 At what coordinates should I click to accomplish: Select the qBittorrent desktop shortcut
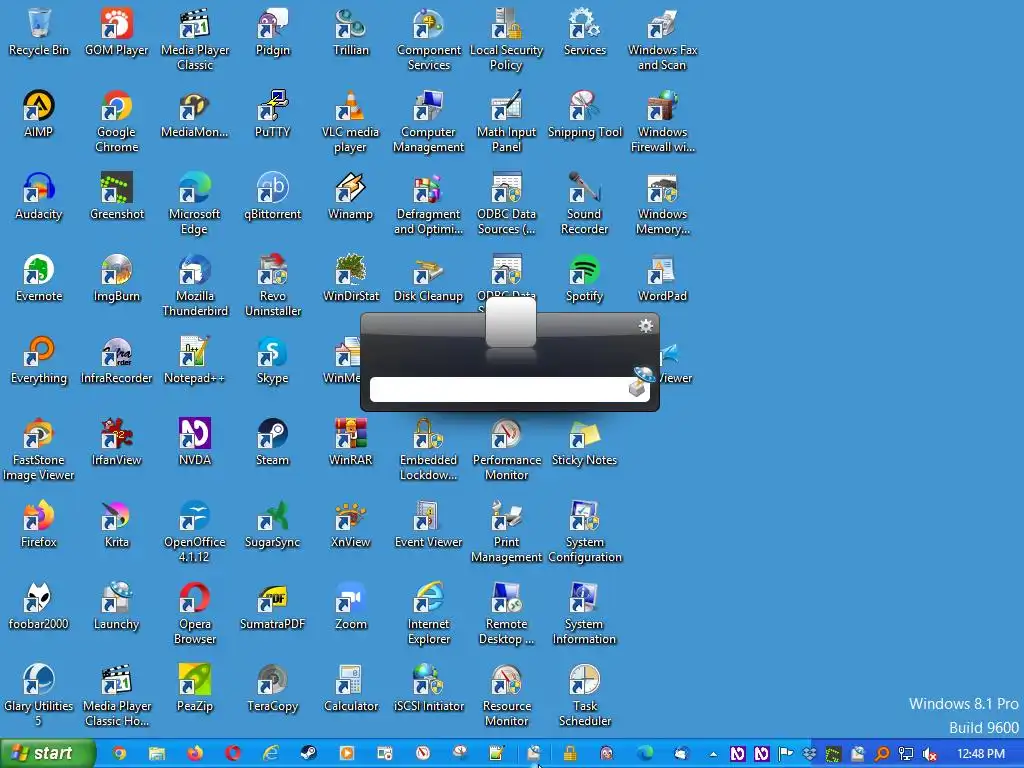272,196
